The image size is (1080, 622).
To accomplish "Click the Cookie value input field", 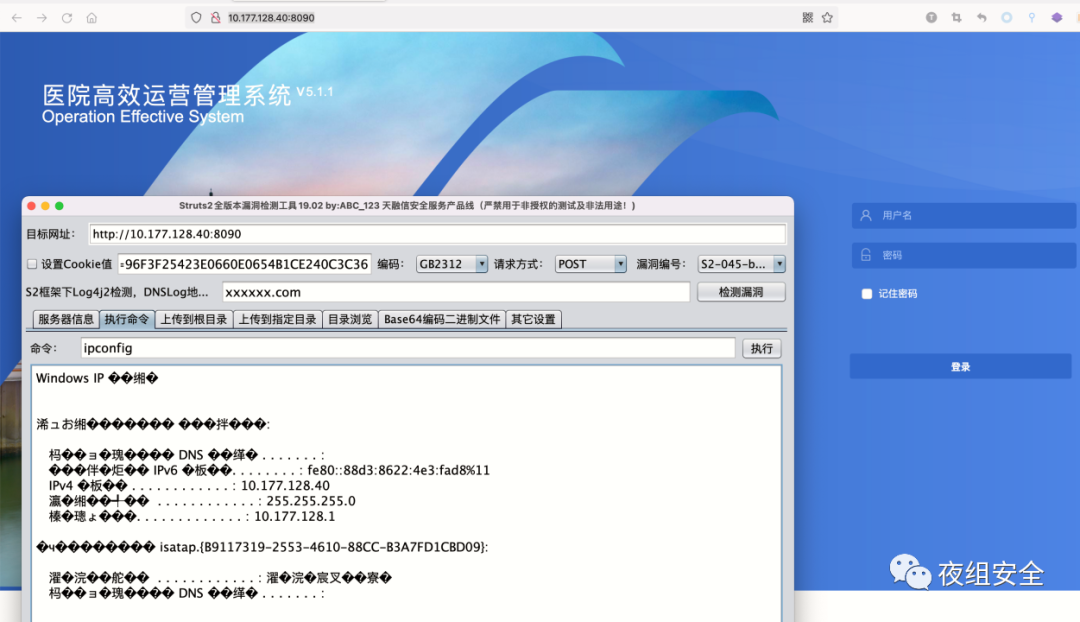I will 245,264.
